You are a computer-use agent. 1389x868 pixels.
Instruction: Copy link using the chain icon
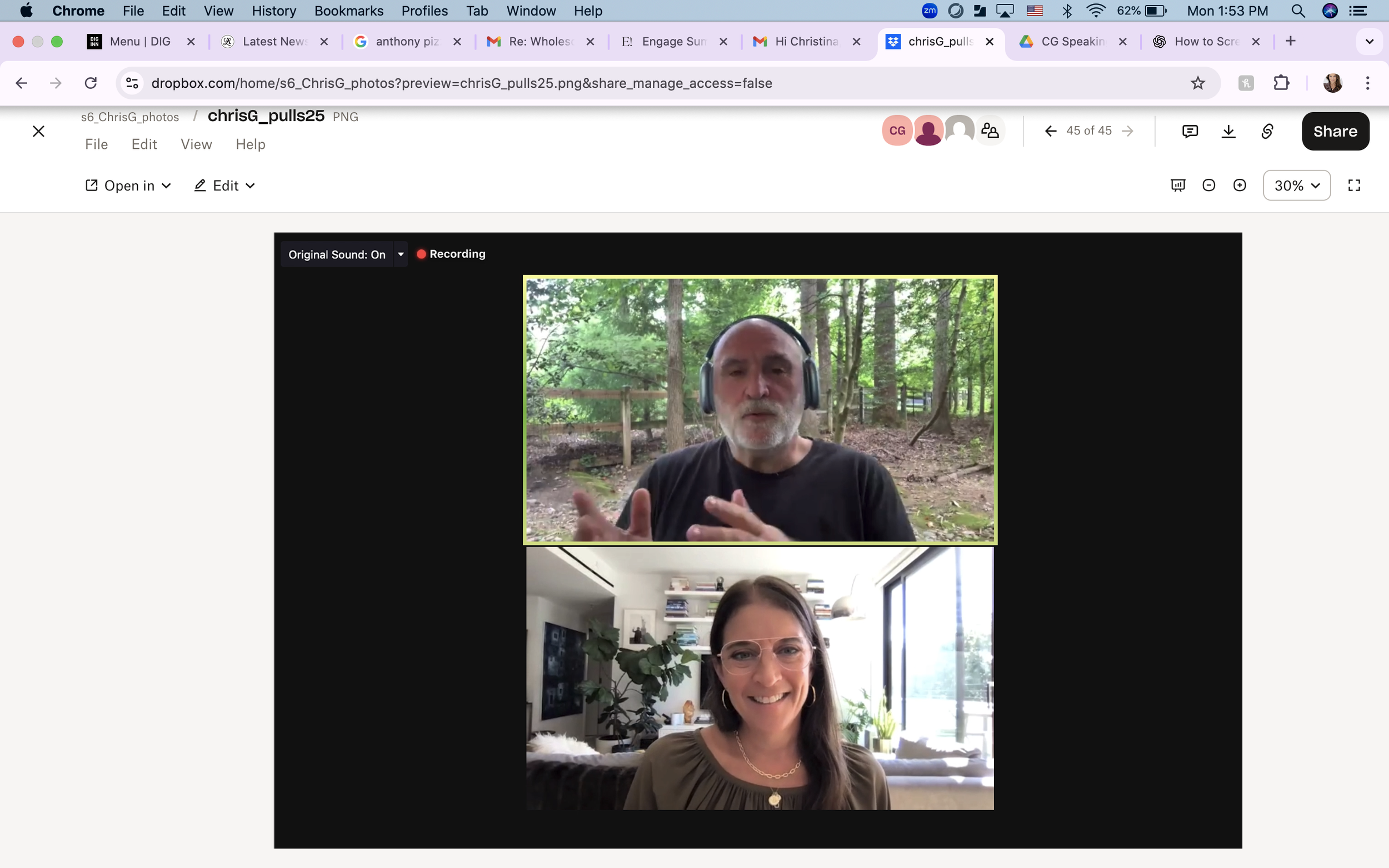1267,132
